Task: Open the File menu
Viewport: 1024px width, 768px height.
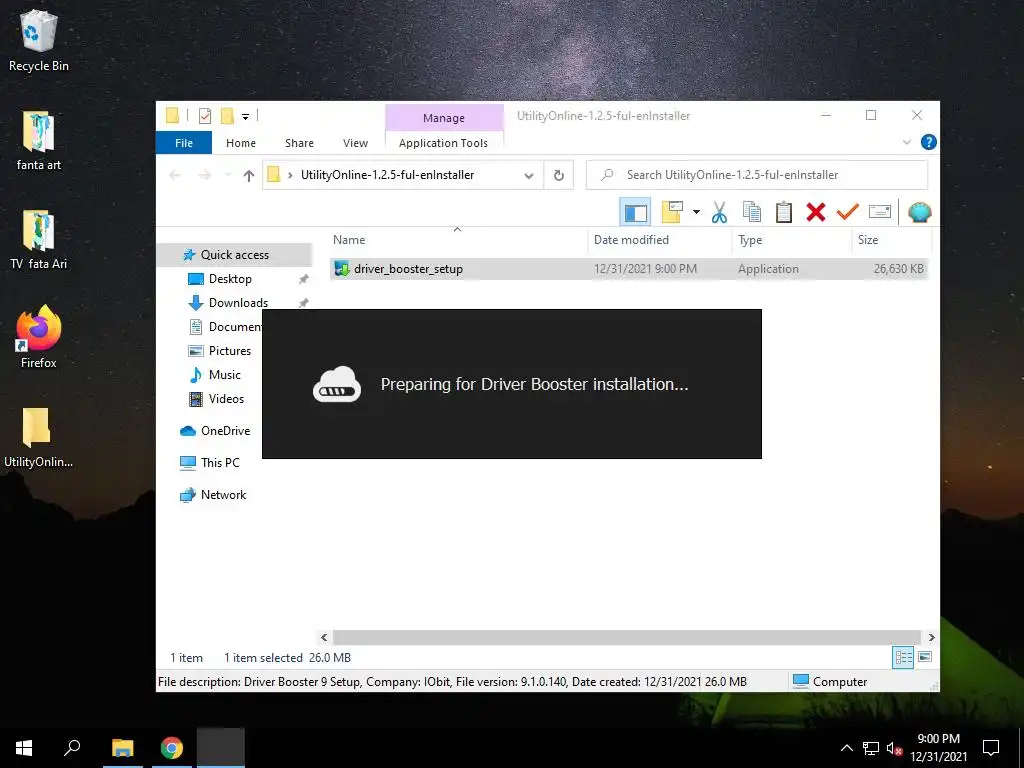Action: click(x=184, y=143)
